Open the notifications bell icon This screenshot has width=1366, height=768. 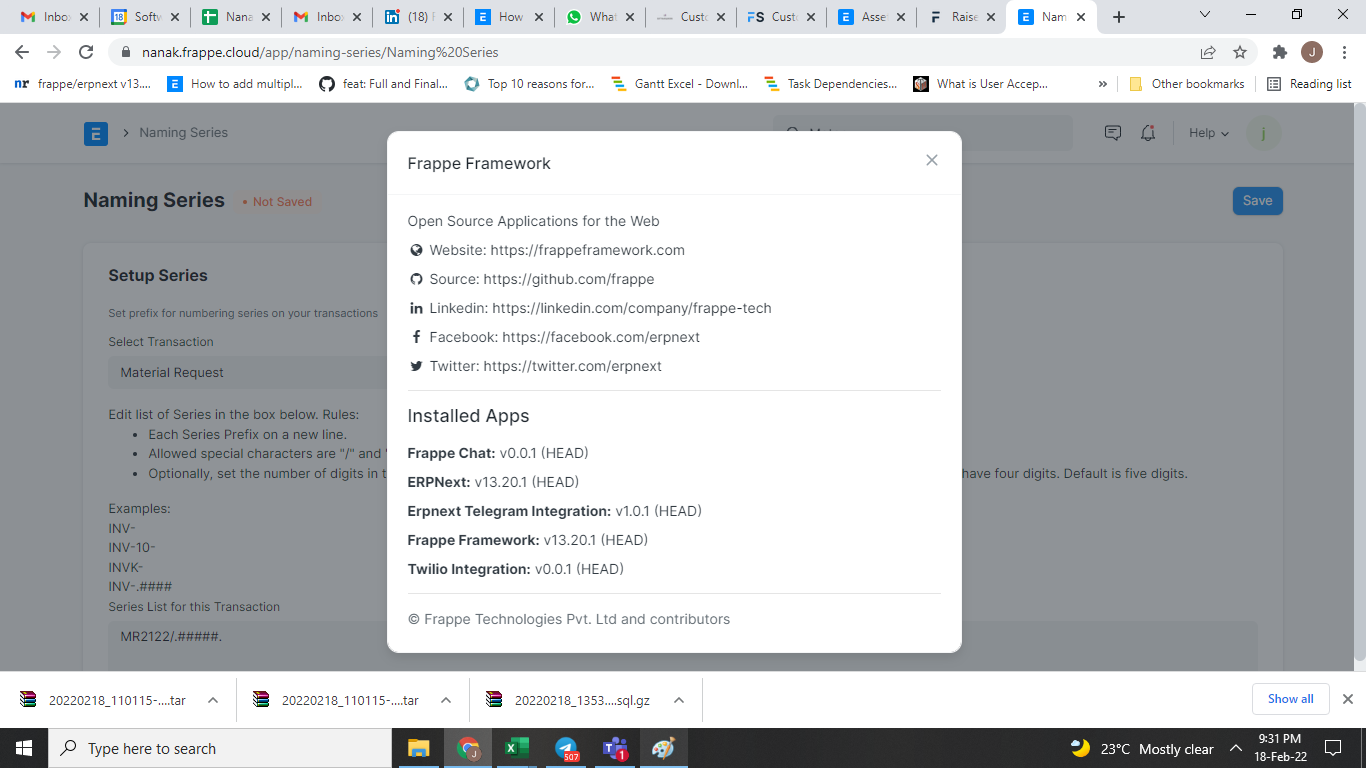point(1148,132)
